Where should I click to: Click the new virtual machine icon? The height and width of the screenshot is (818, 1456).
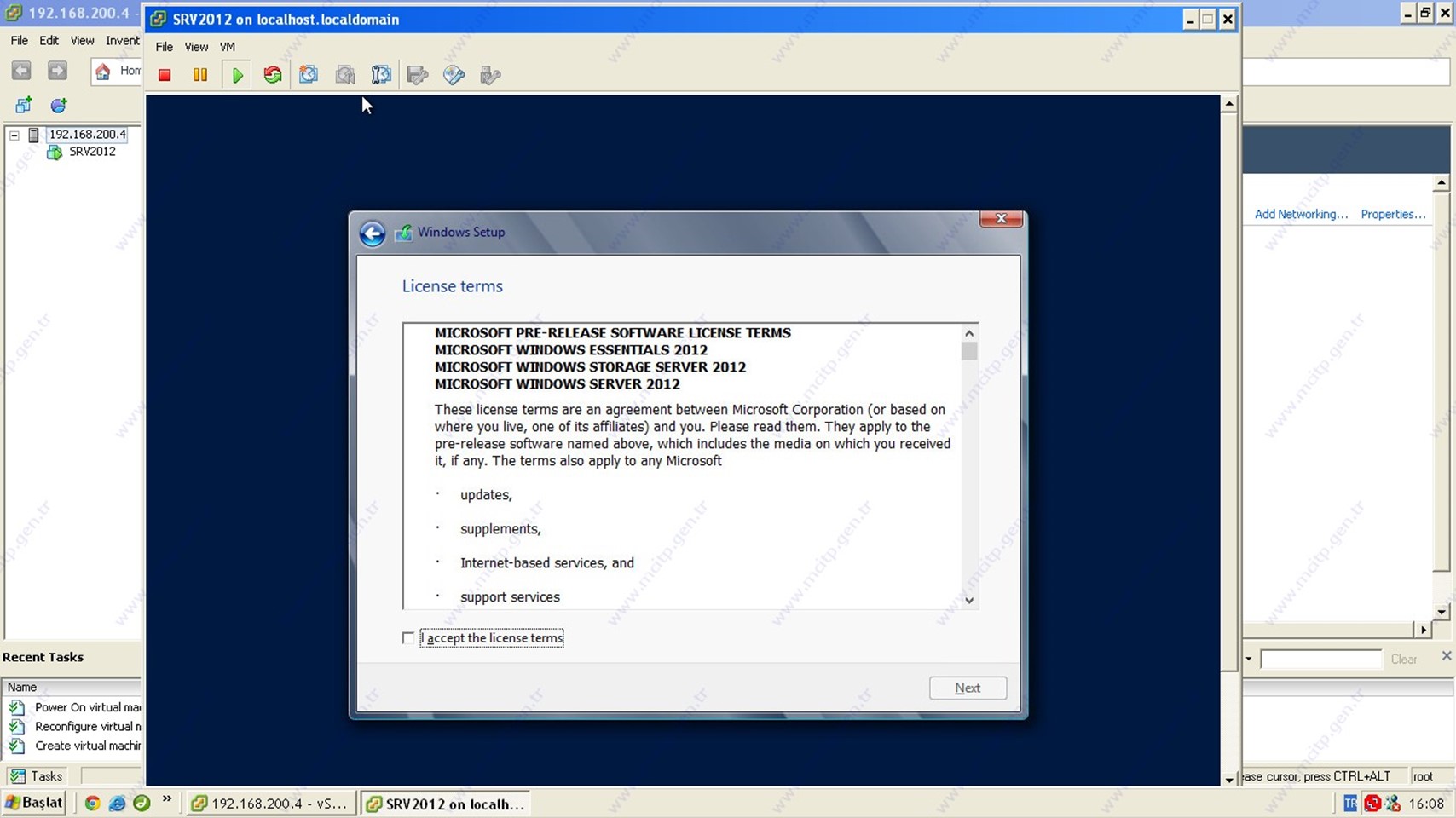click(23, 105)
